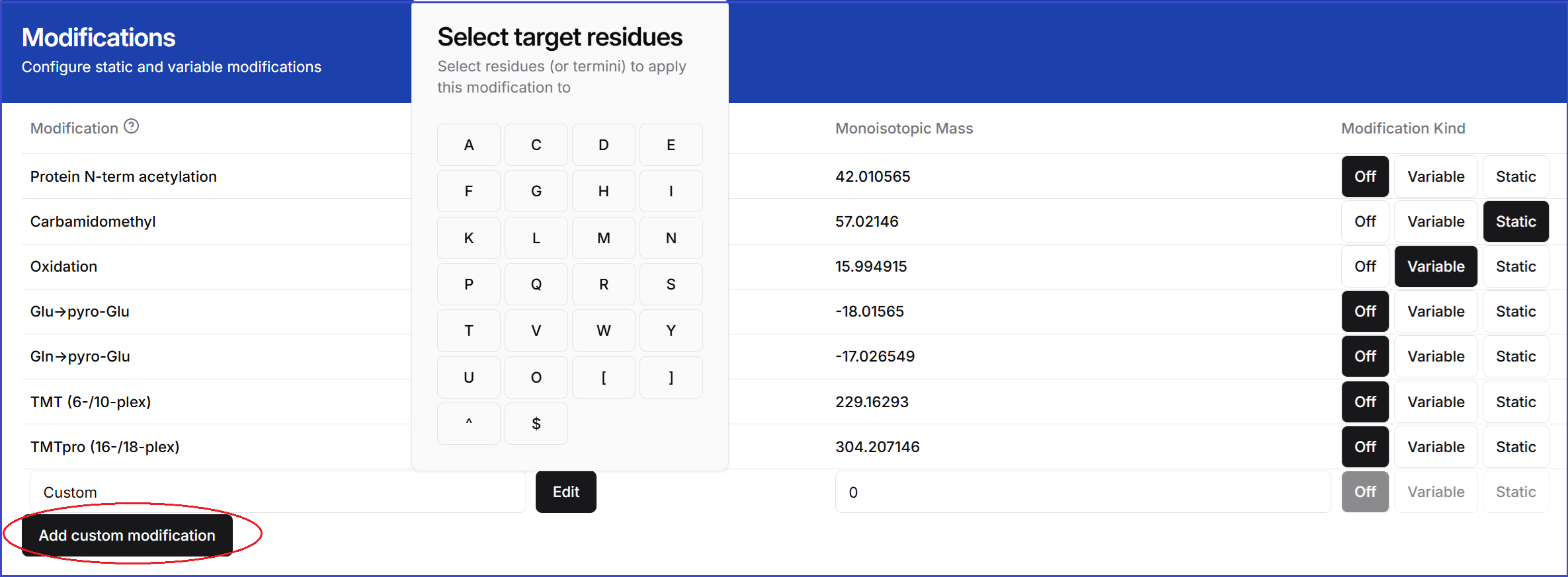Image resolution: width=1568 pixels, height=577 pixels.
Task: Choose residue K as target
Action: point(468,238)
